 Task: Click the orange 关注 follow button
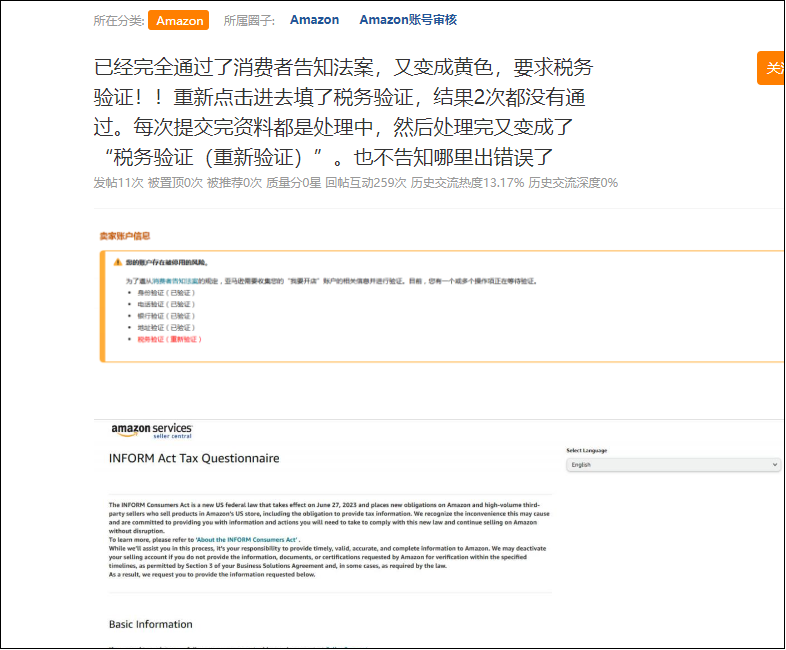(x=771, y=68)
